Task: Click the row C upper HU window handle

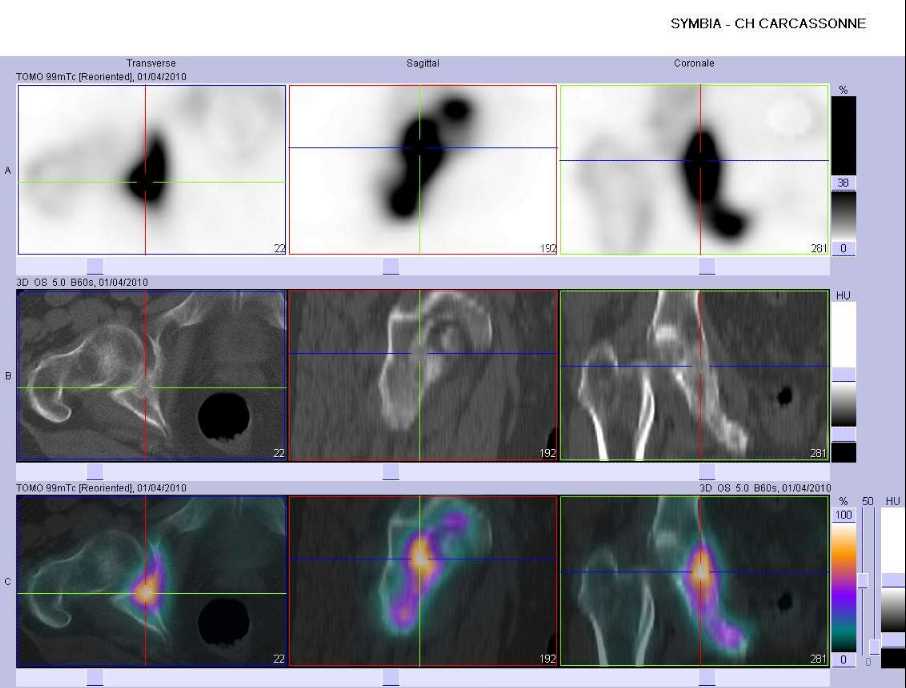Action: pyautogui.click(x=893, y=580)
